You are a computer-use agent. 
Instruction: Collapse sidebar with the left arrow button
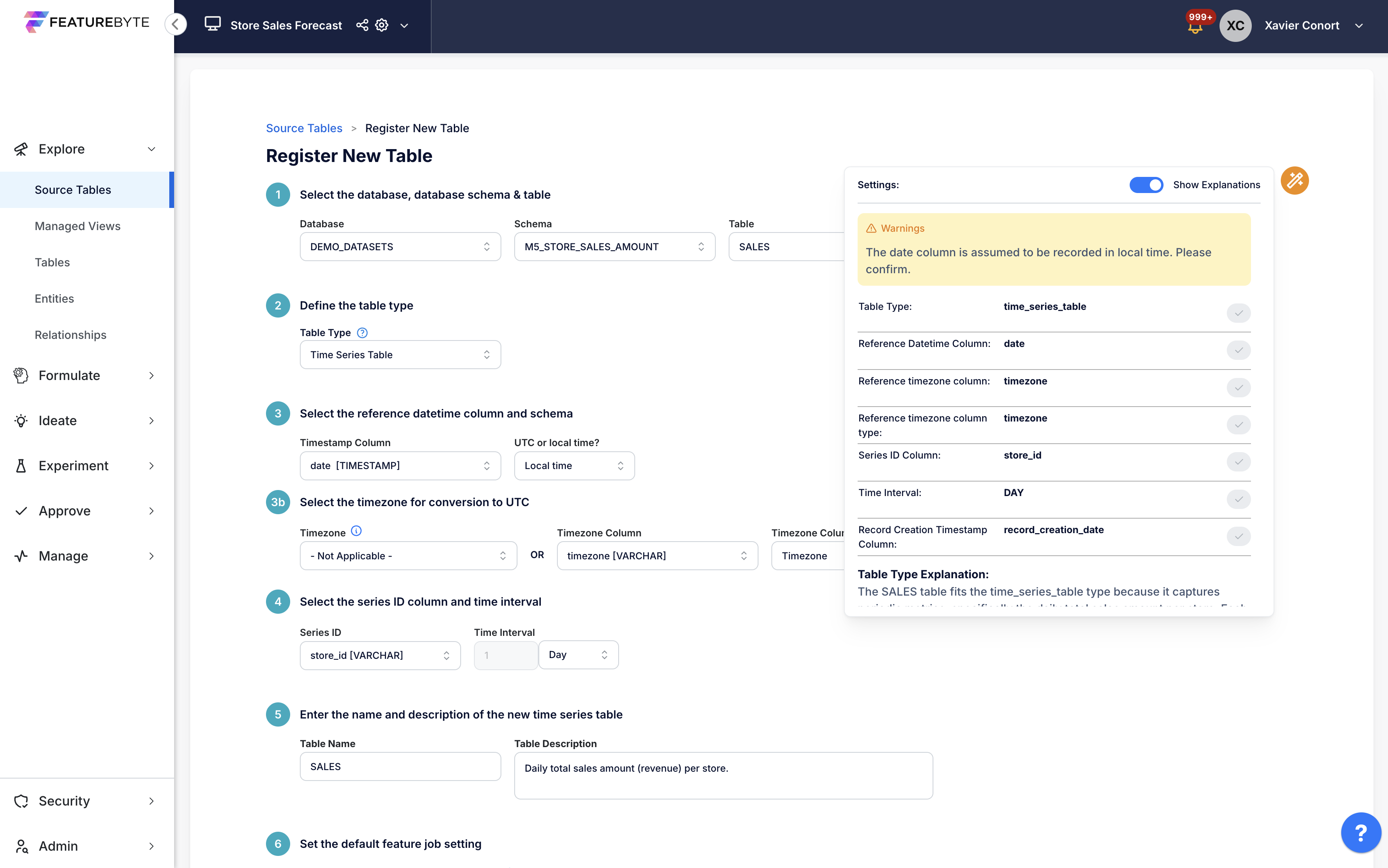coord(176,24)
